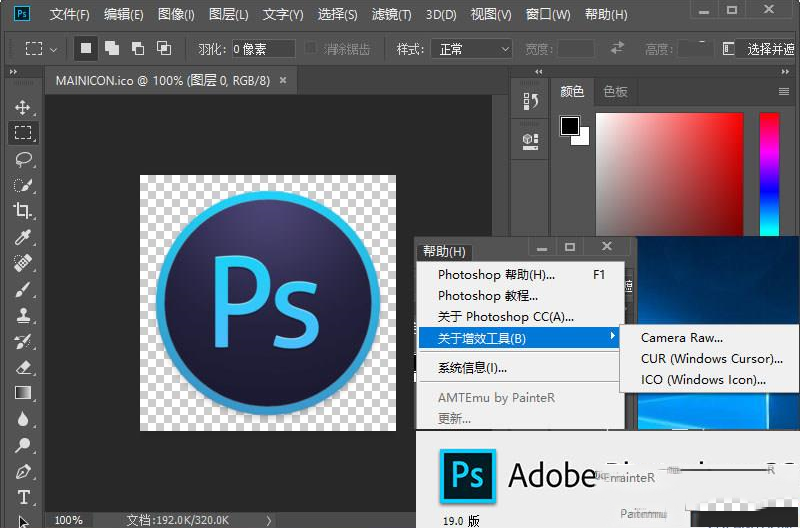Image resolution: width=800 pixels, height=528 pixels.
Task: Open the 窗口(W) menu
Action: 548,14
